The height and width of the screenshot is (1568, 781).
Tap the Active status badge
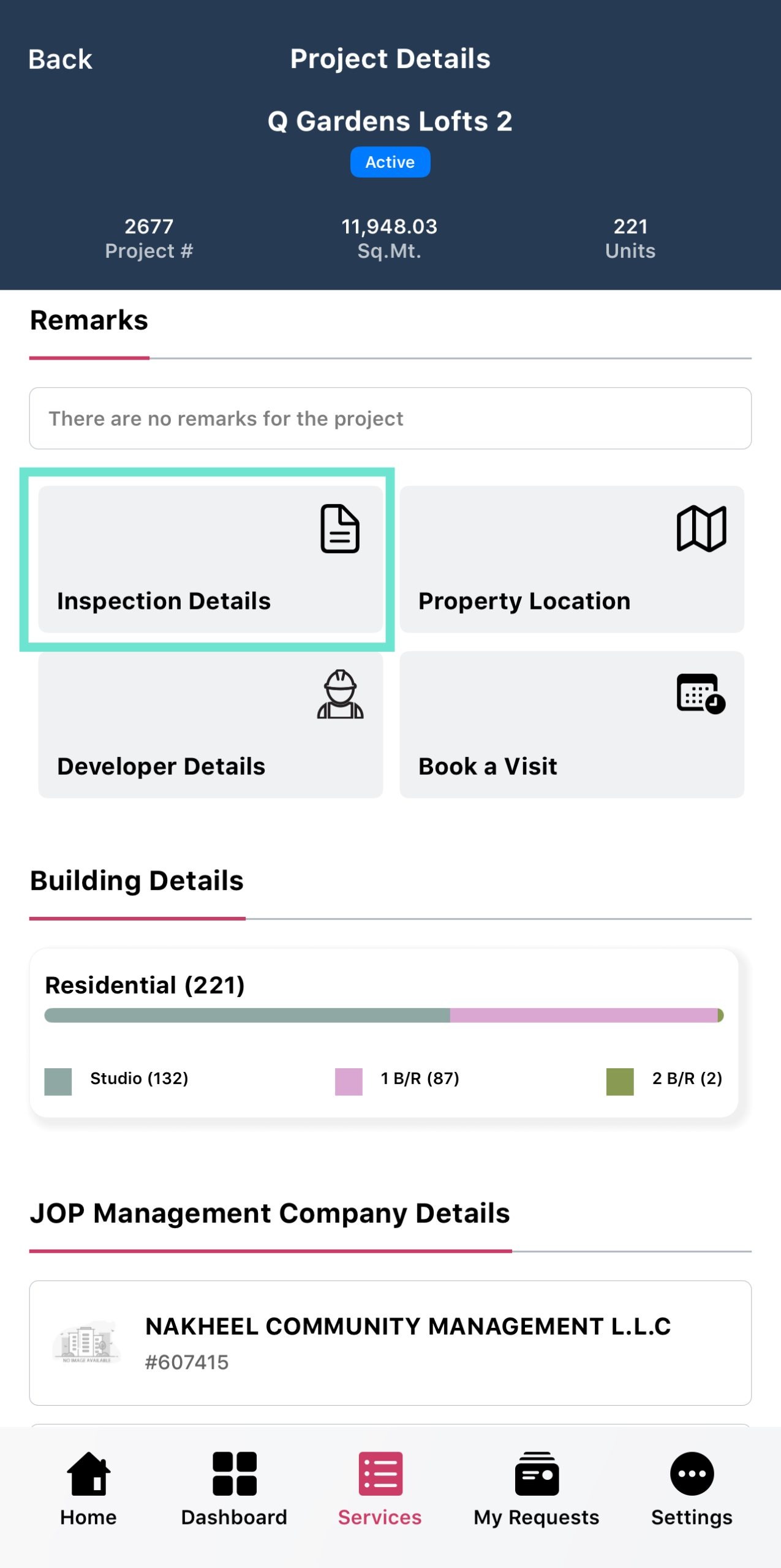coord(390,162)
